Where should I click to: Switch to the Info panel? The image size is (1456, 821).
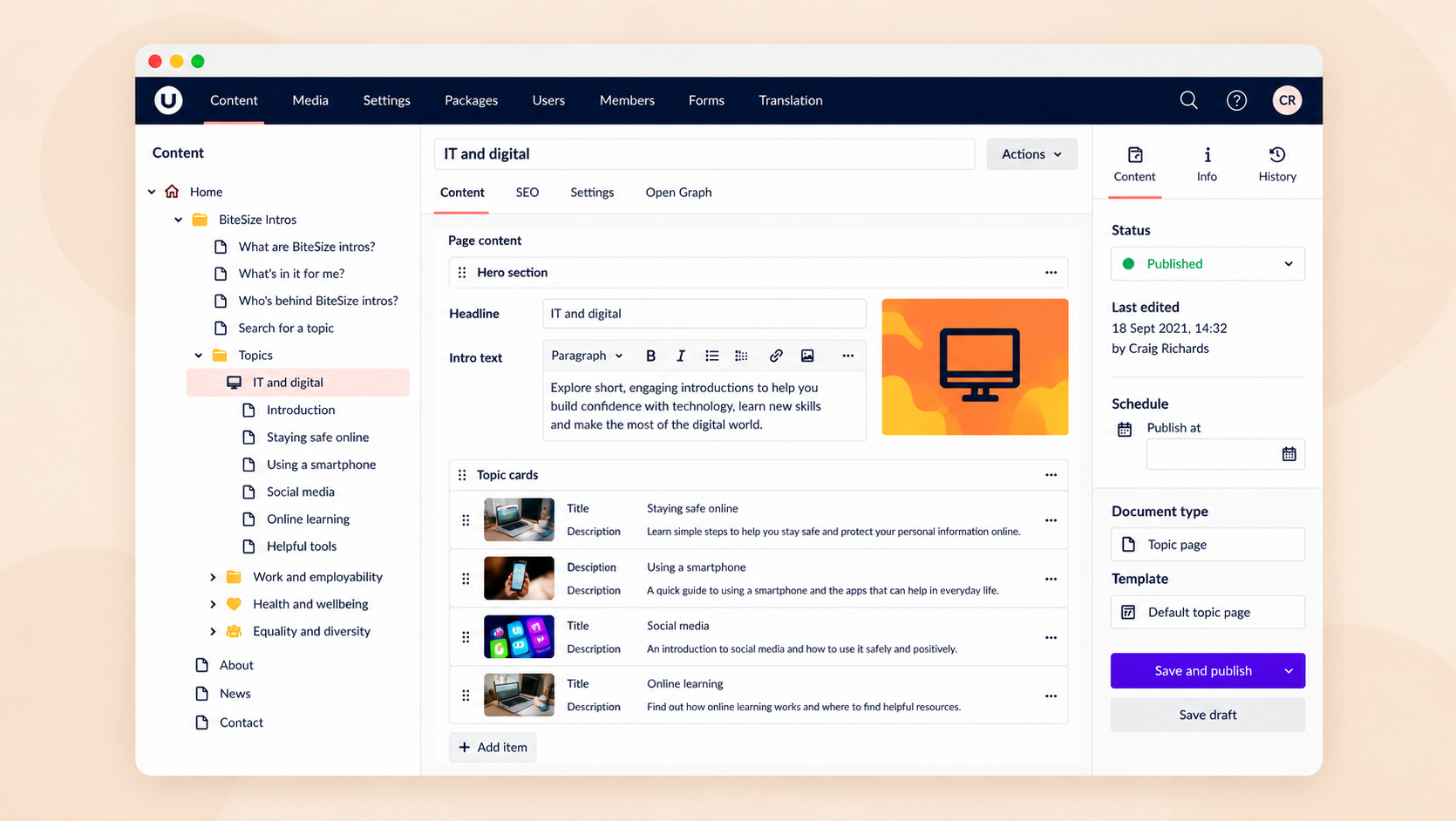point(1207,164)
